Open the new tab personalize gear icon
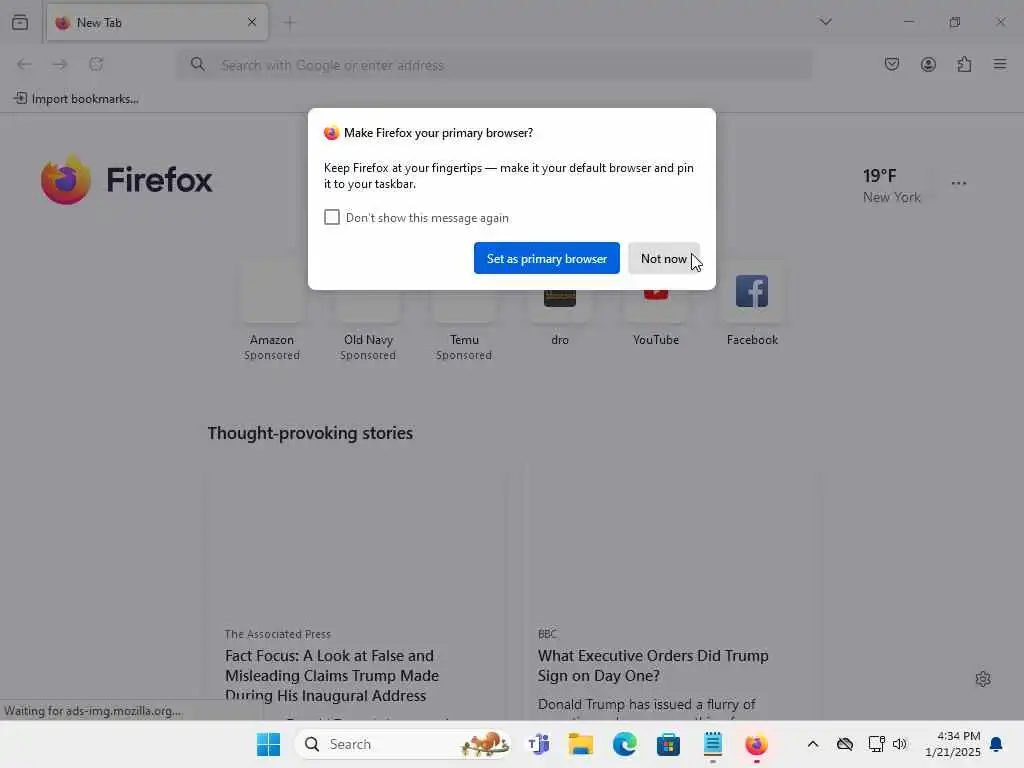 983,679
